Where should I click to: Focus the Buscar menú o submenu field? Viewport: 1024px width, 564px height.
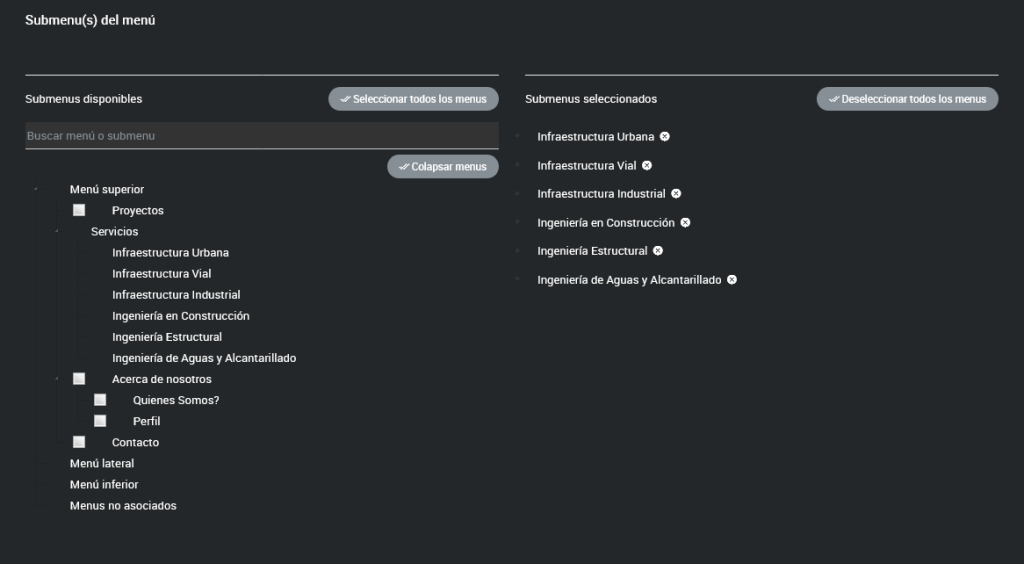click(x=261, y=135)
